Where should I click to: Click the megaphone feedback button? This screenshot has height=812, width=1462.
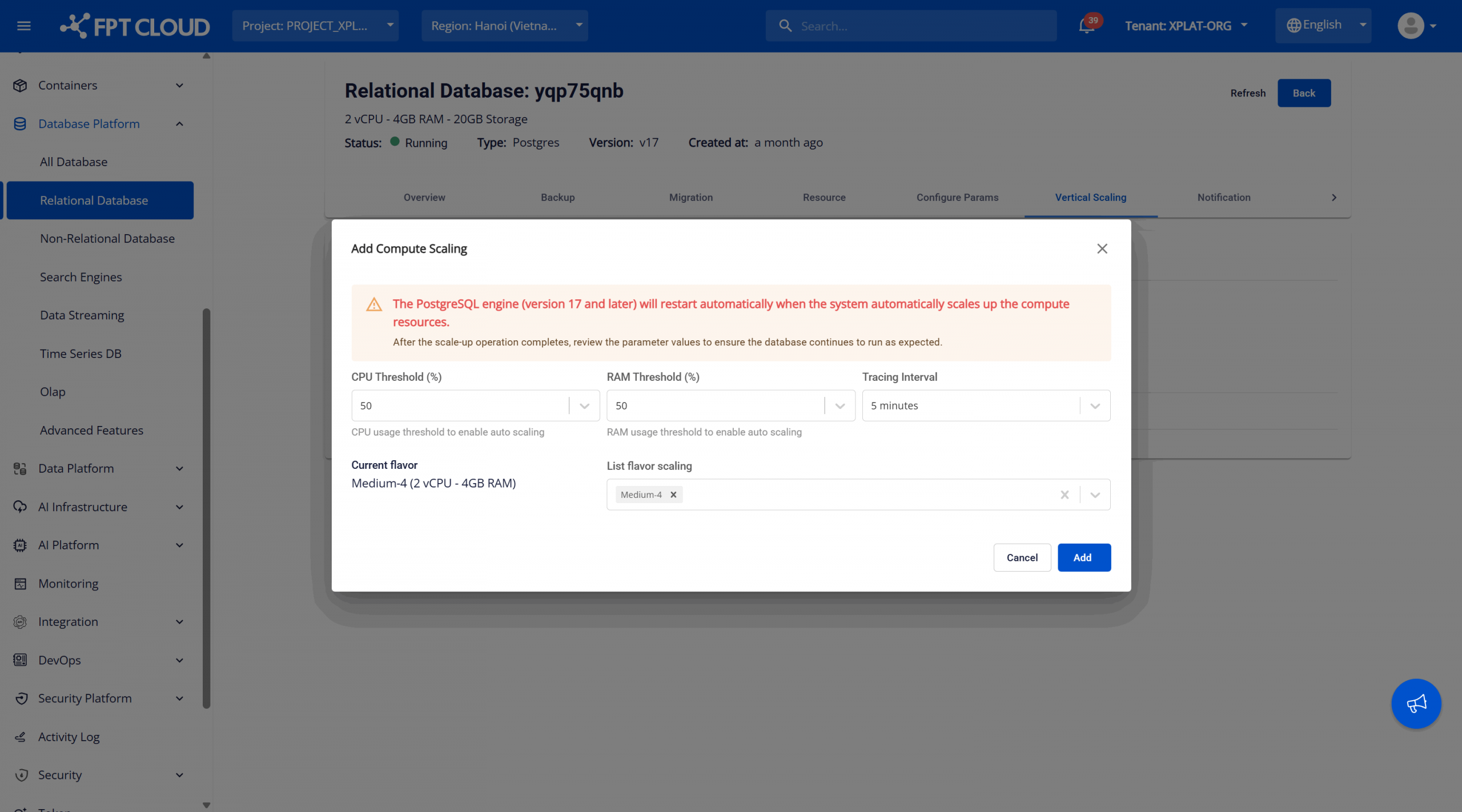pyautogui.click(x=1416, y=703)
